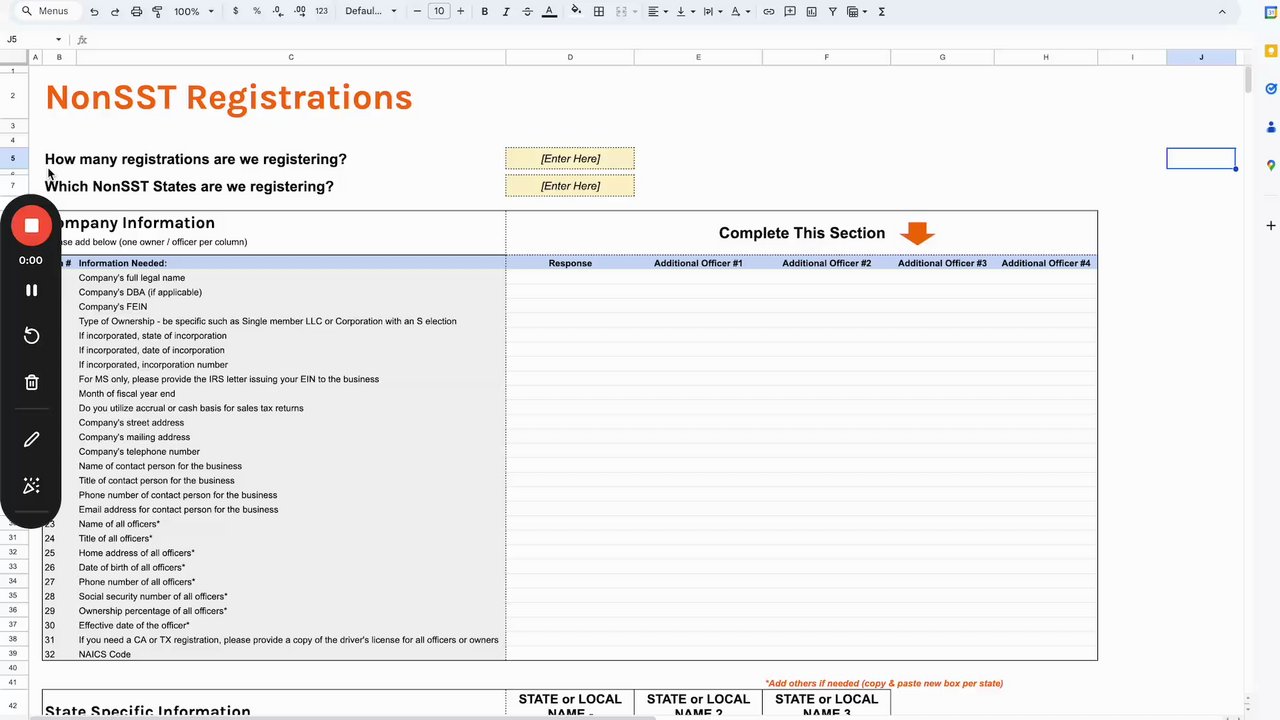The image size is (1280, 720).
Task: Open the Filter views table dropdown
Action: [x=857, y=11]
